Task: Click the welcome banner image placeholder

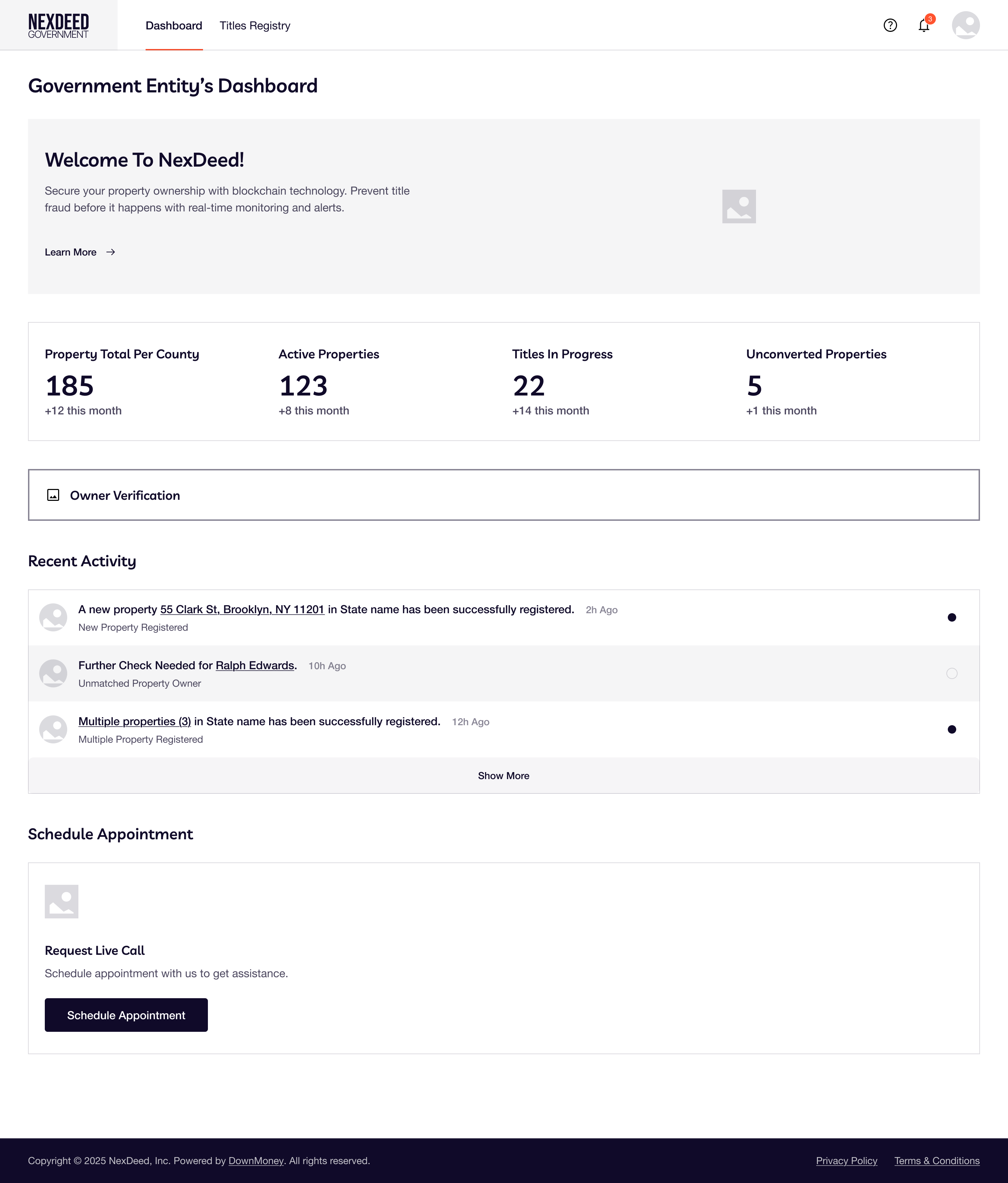Action: pyautogui.click(x=738, y=207)
